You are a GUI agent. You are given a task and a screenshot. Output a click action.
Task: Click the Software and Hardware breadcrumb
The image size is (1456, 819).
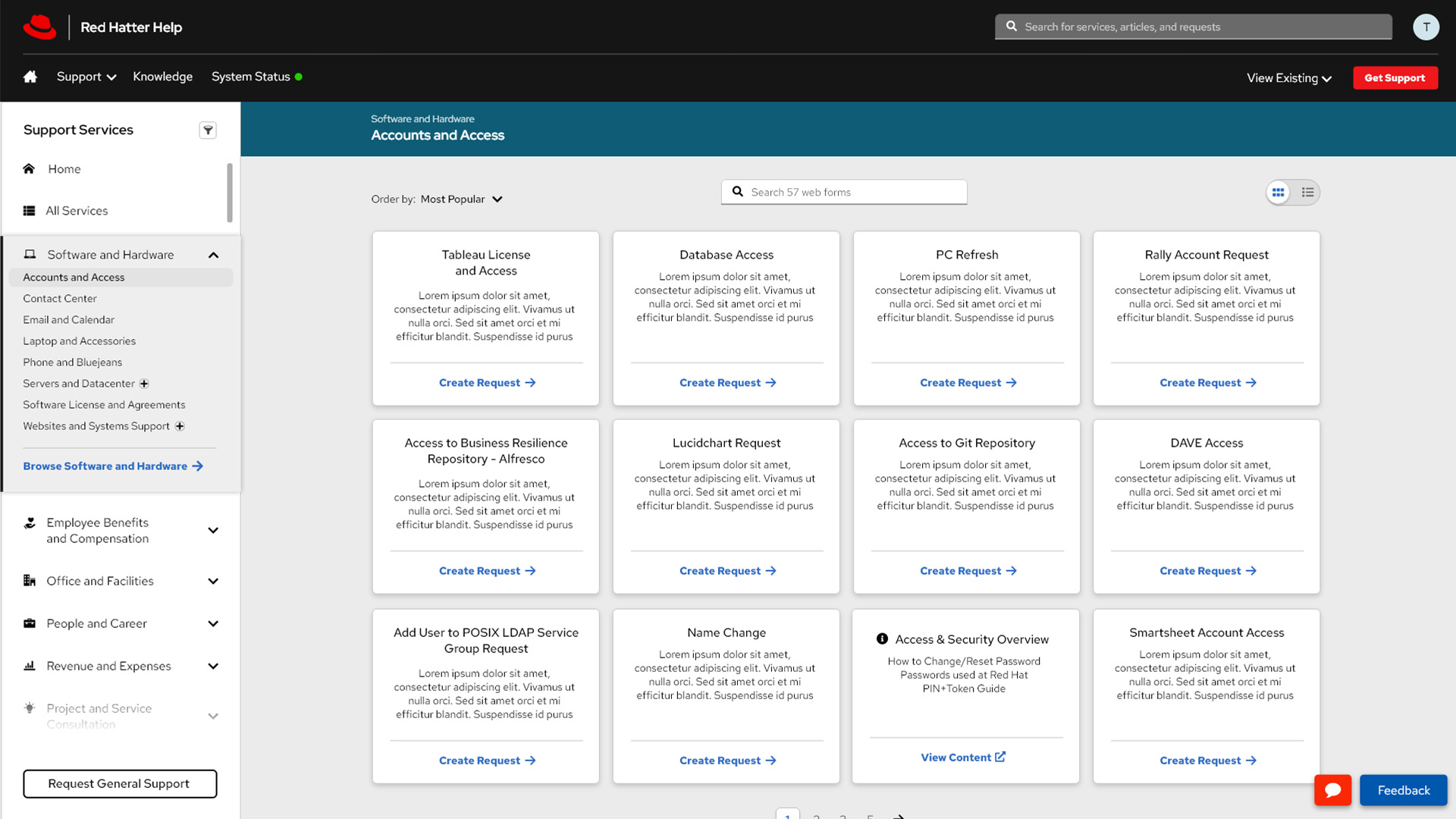pos(422,119)
